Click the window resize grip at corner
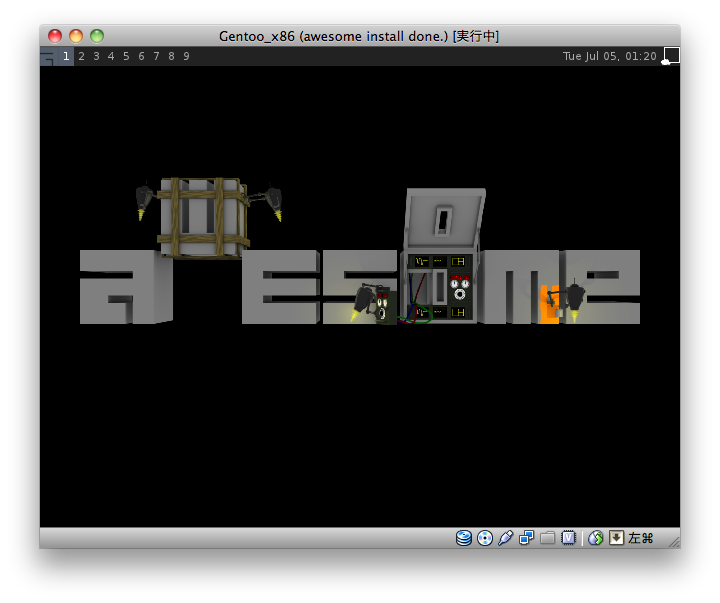The height and width of the screenshot is (603, 720). point(674,542)
